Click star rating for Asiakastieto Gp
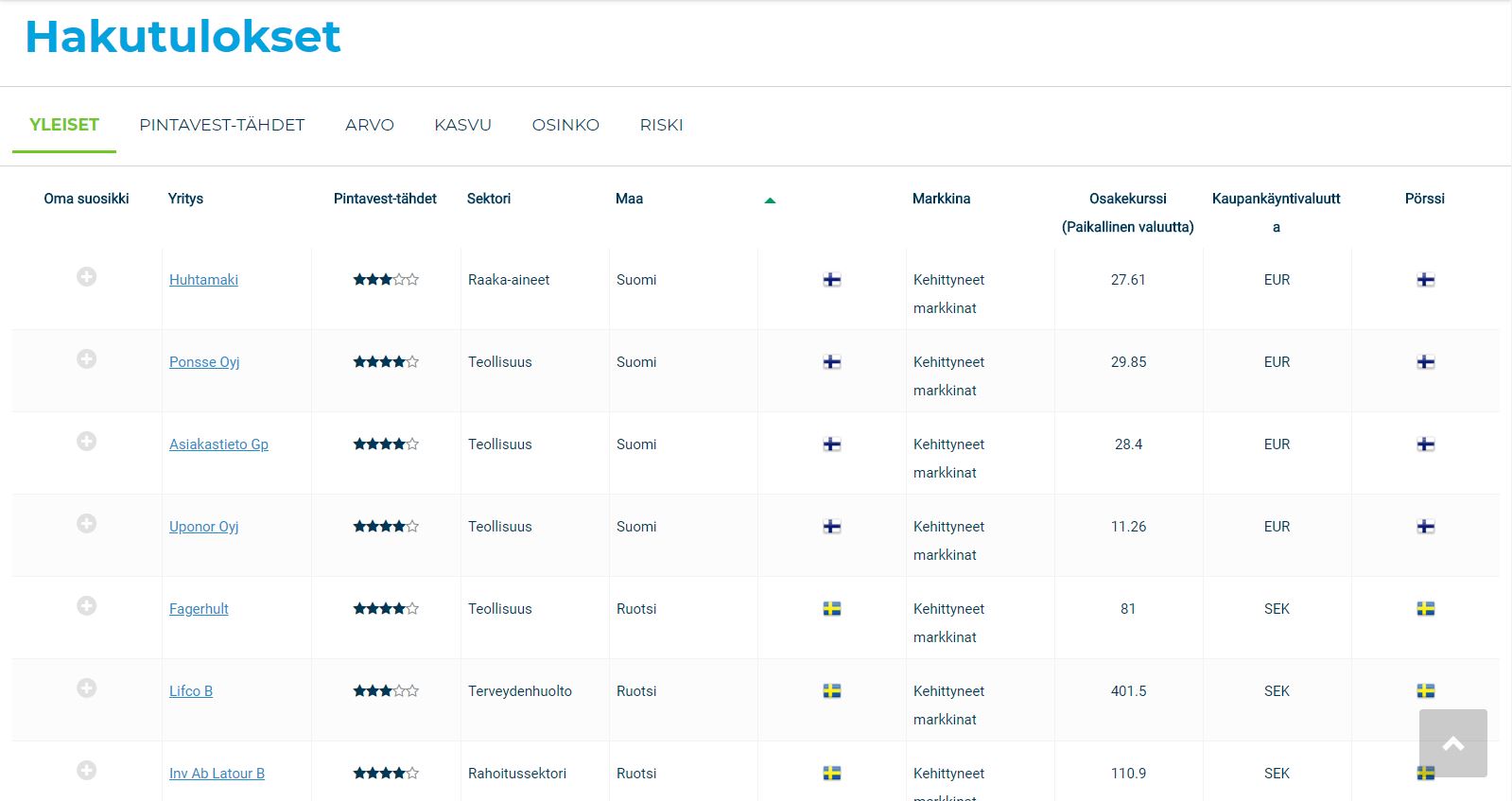Viewport: 1512px width, 801px height. (386, 444)
